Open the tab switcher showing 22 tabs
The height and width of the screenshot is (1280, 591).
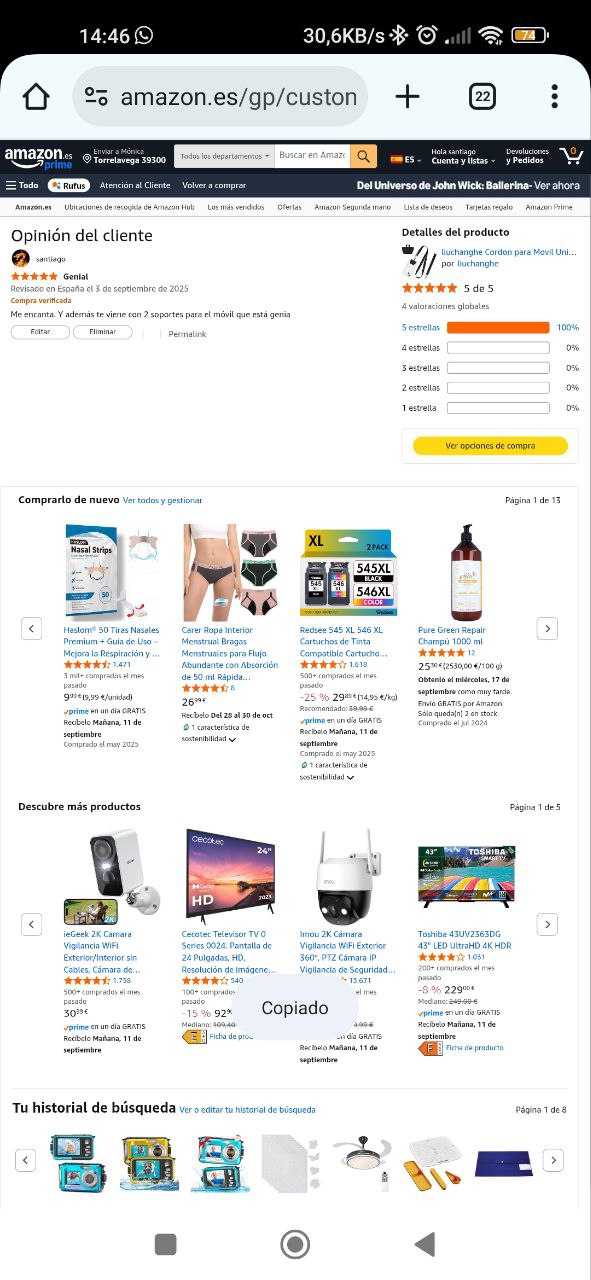click(482, 96)
